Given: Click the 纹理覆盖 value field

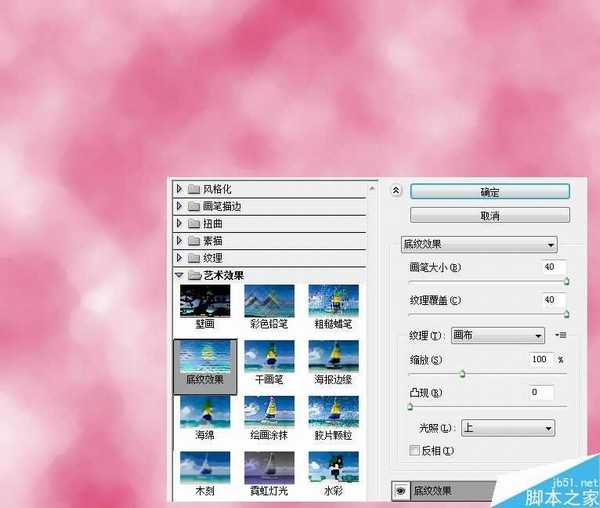Looking at the screenshot, I should (x=554, y=300).
